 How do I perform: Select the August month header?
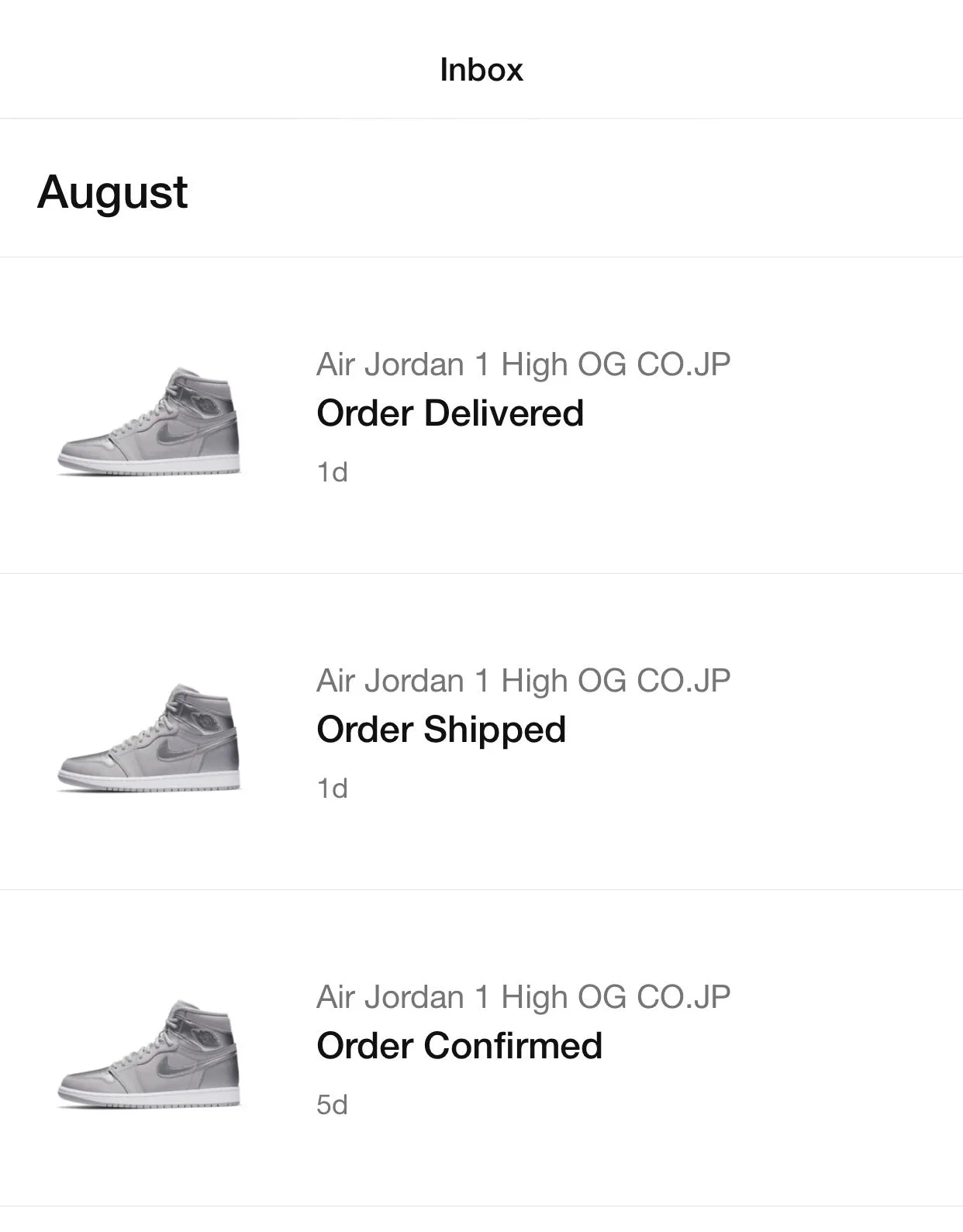[x=112, y=192]
